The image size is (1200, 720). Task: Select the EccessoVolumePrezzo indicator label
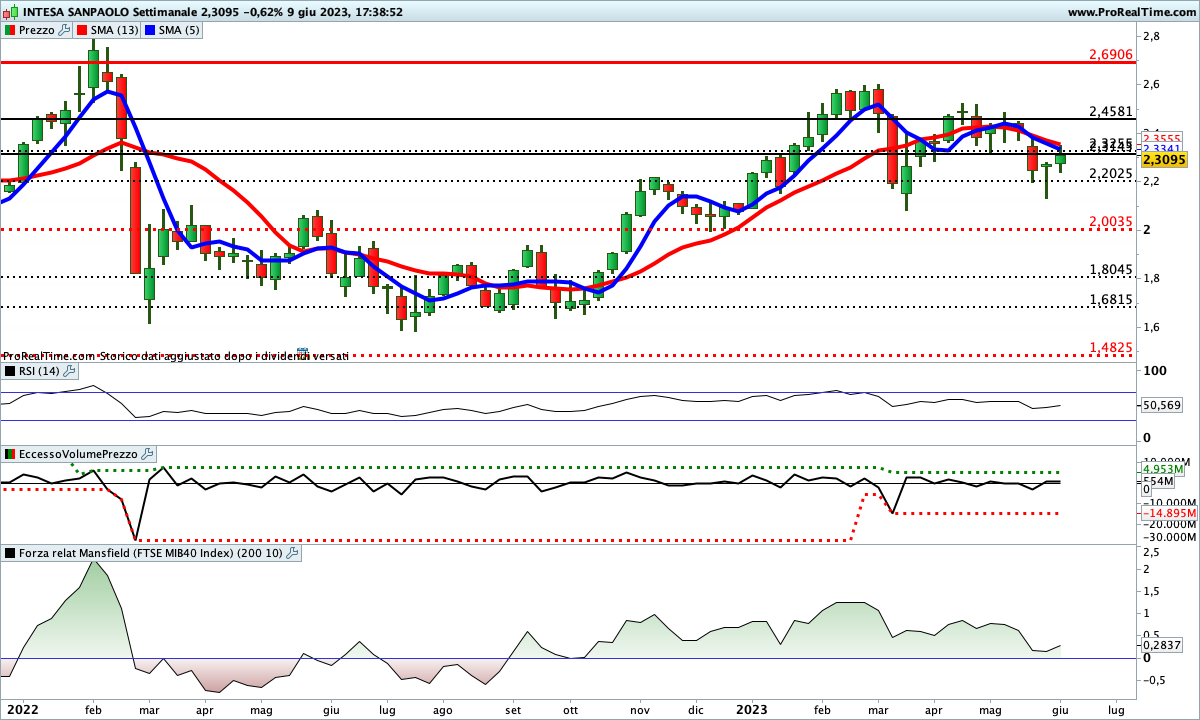click(x=79, y=454)
